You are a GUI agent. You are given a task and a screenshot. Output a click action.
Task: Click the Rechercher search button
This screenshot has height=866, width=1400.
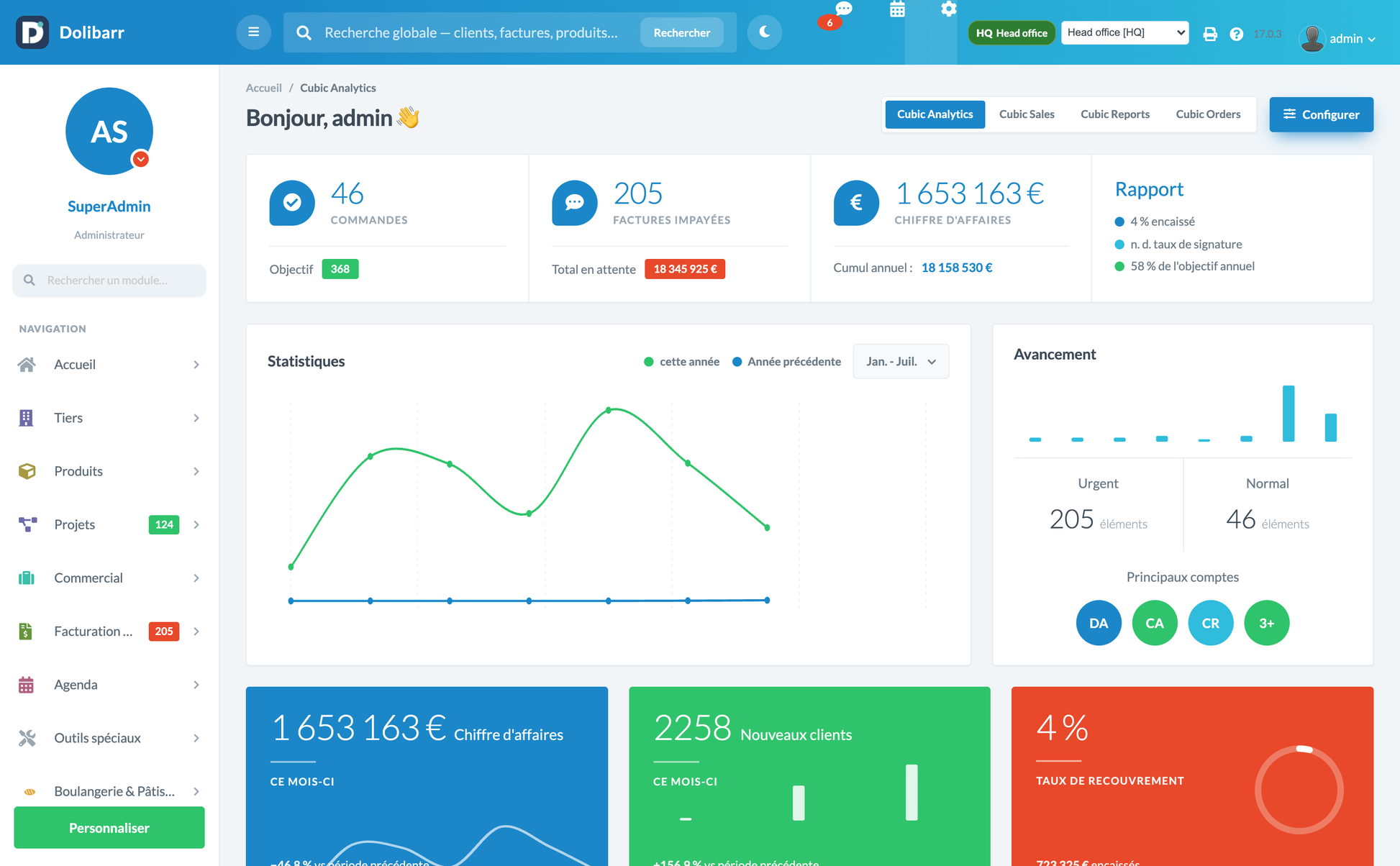point(681,32)
